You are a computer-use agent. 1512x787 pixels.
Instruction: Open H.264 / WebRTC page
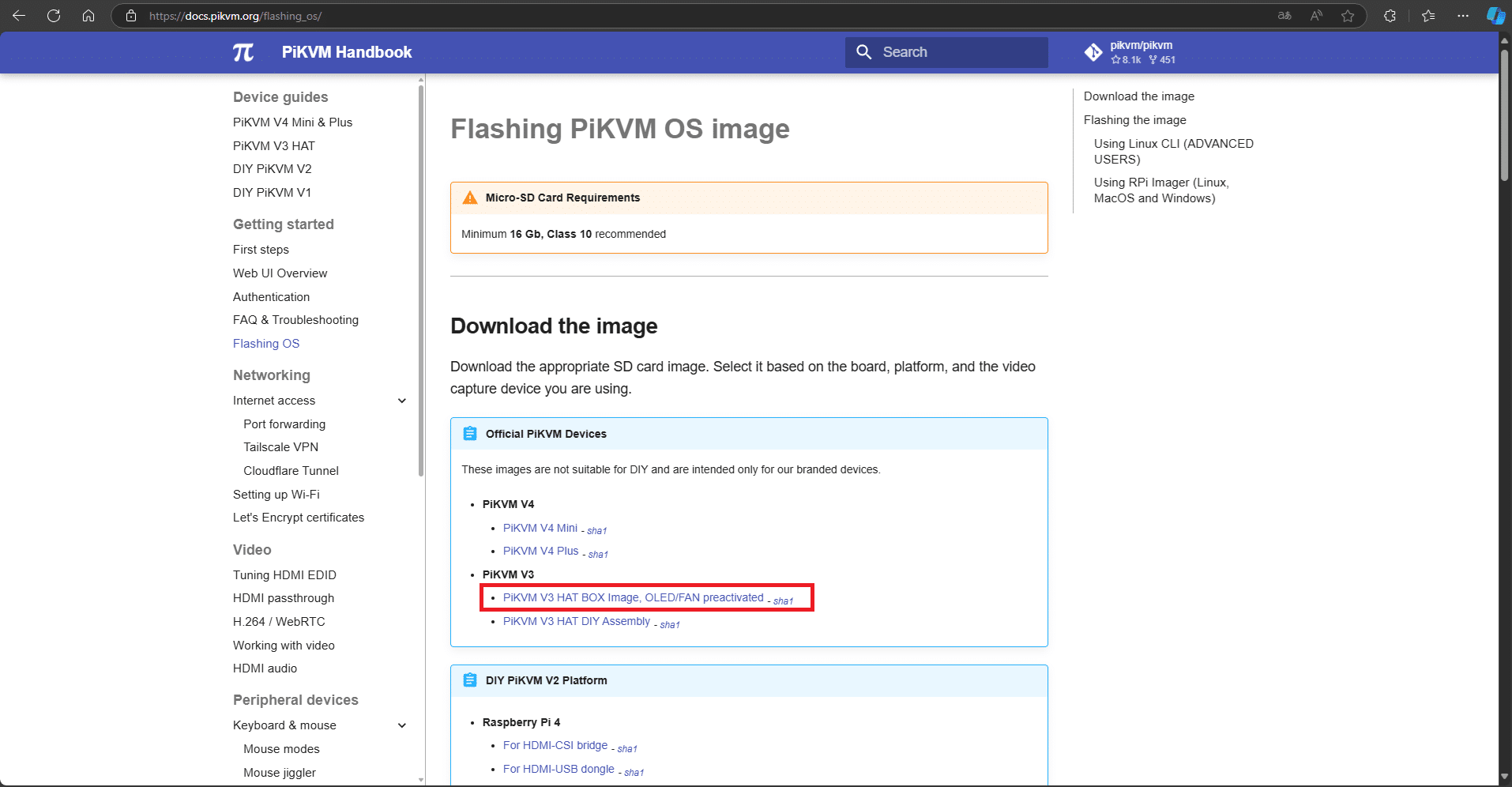279,622
